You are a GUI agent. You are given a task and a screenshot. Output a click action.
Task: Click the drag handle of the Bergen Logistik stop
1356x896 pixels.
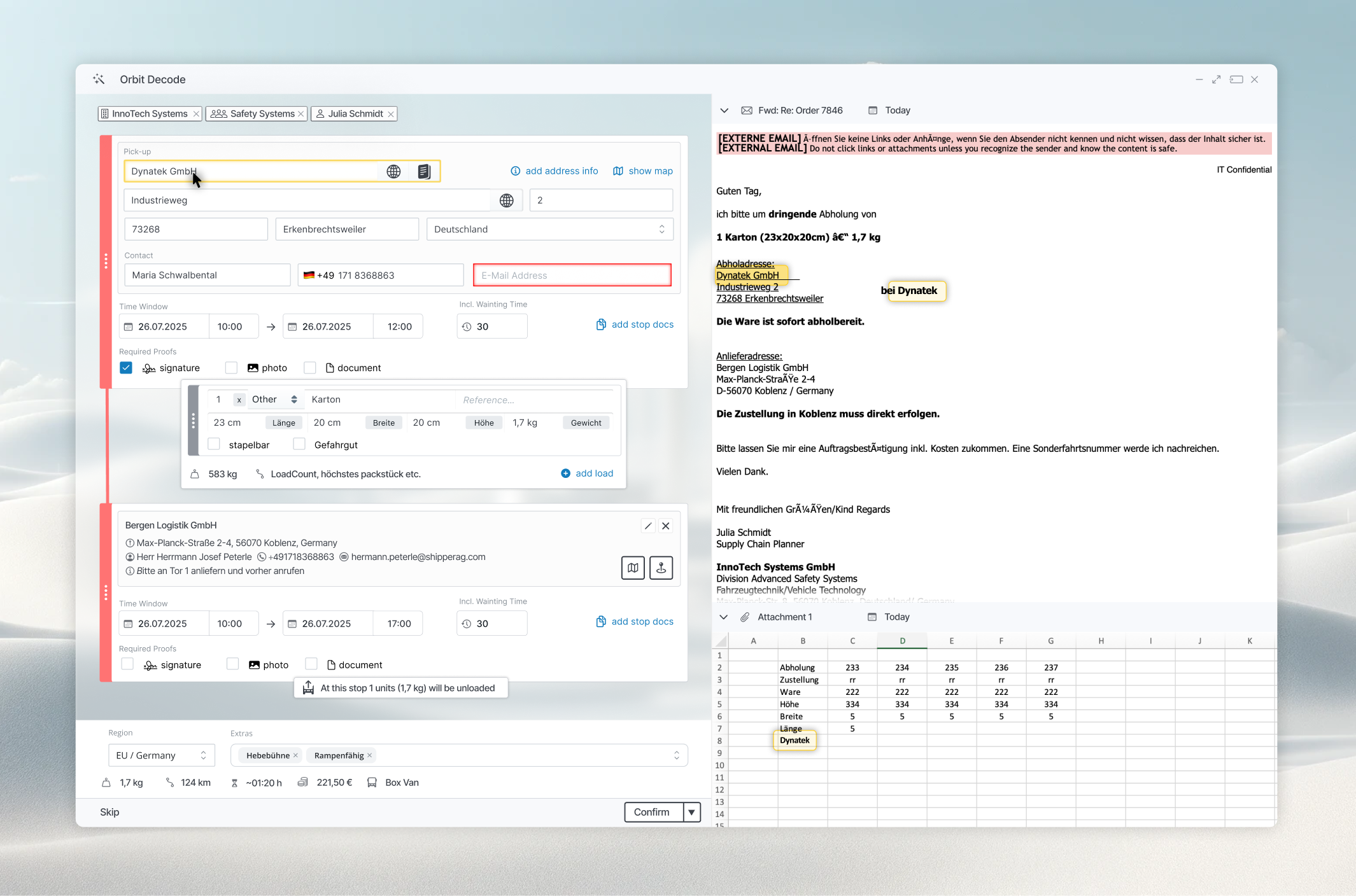(106, 592)
